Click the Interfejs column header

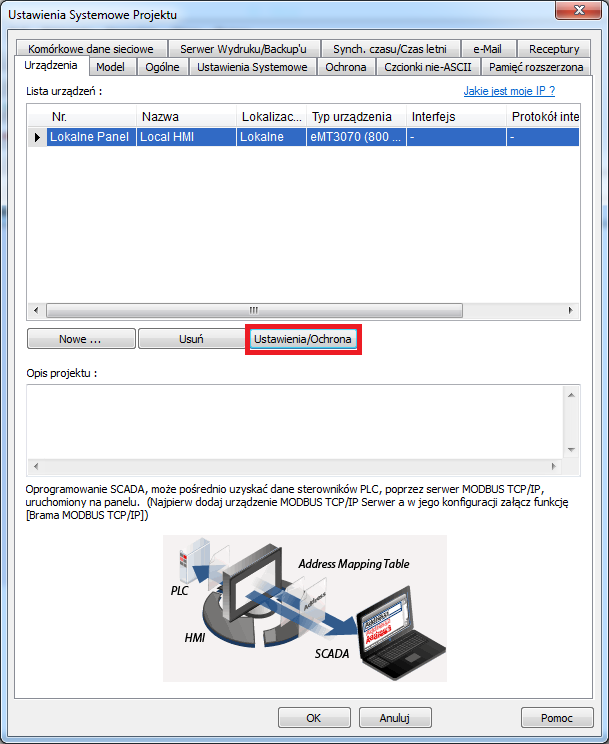456,117
